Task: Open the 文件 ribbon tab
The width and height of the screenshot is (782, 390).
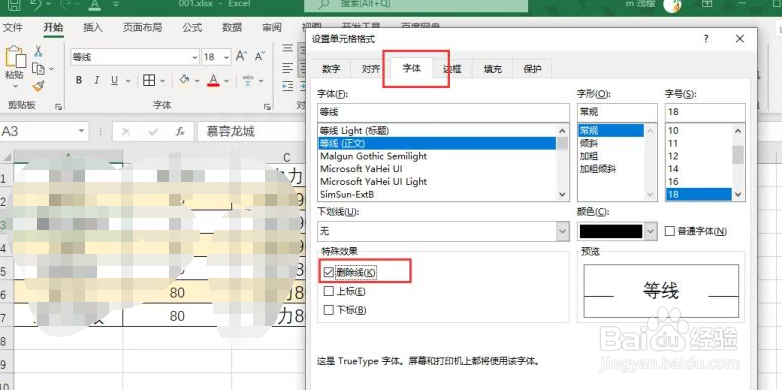Action: click(x=13, y=27)
